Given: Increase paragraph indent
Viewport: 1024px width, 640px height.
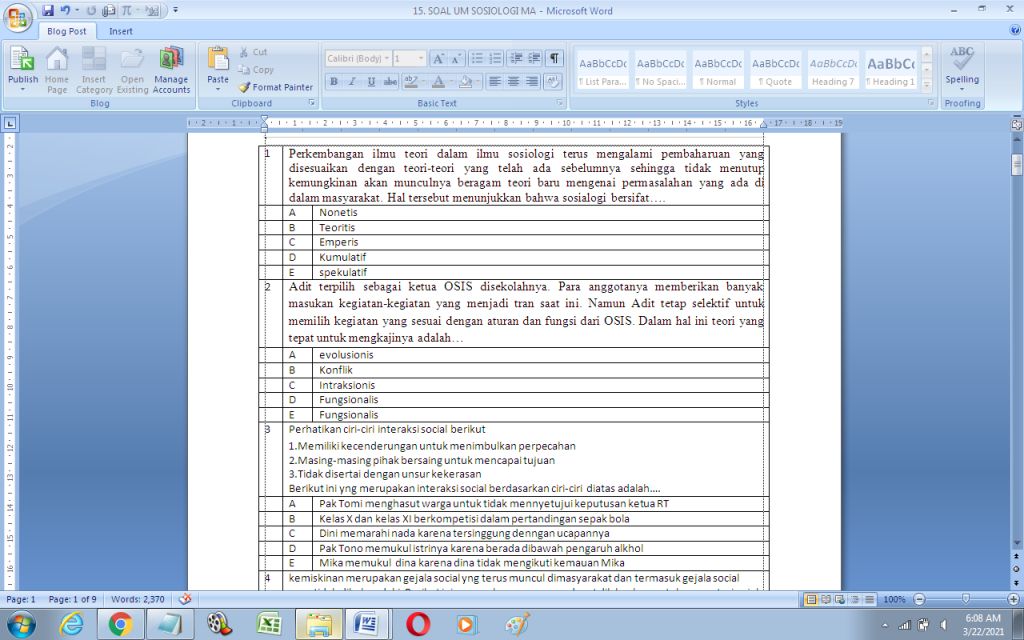Looking at the screenshot, I should [534, 58].
